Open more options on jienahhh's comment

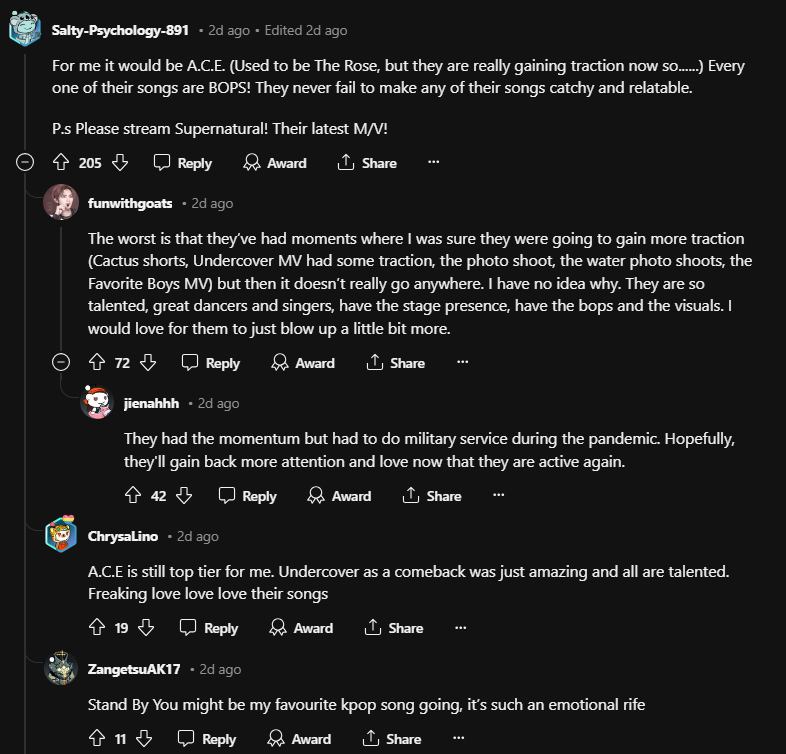tap(498, 495)
